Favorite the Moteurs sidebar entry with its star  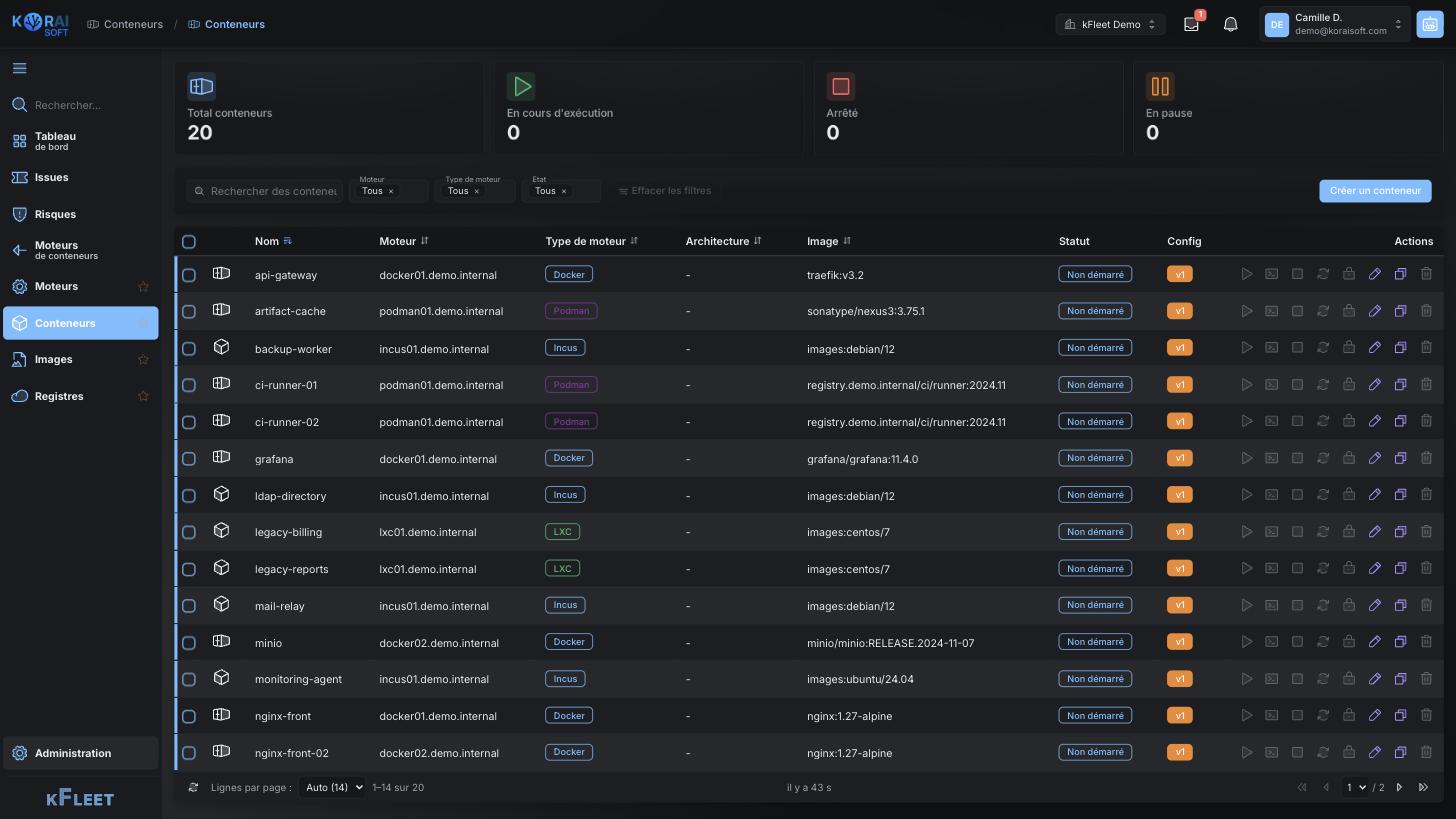[x=143, y=287]
